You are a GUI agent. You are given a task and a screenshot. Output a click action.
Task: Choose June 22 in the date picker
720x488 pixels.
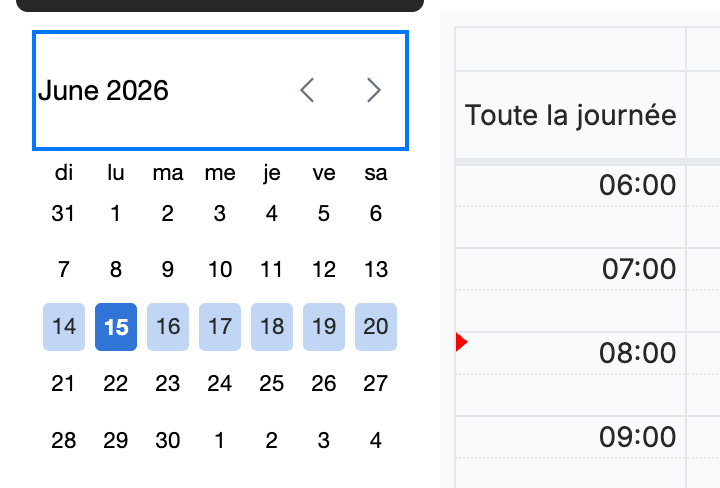click(x=116, y=383)
